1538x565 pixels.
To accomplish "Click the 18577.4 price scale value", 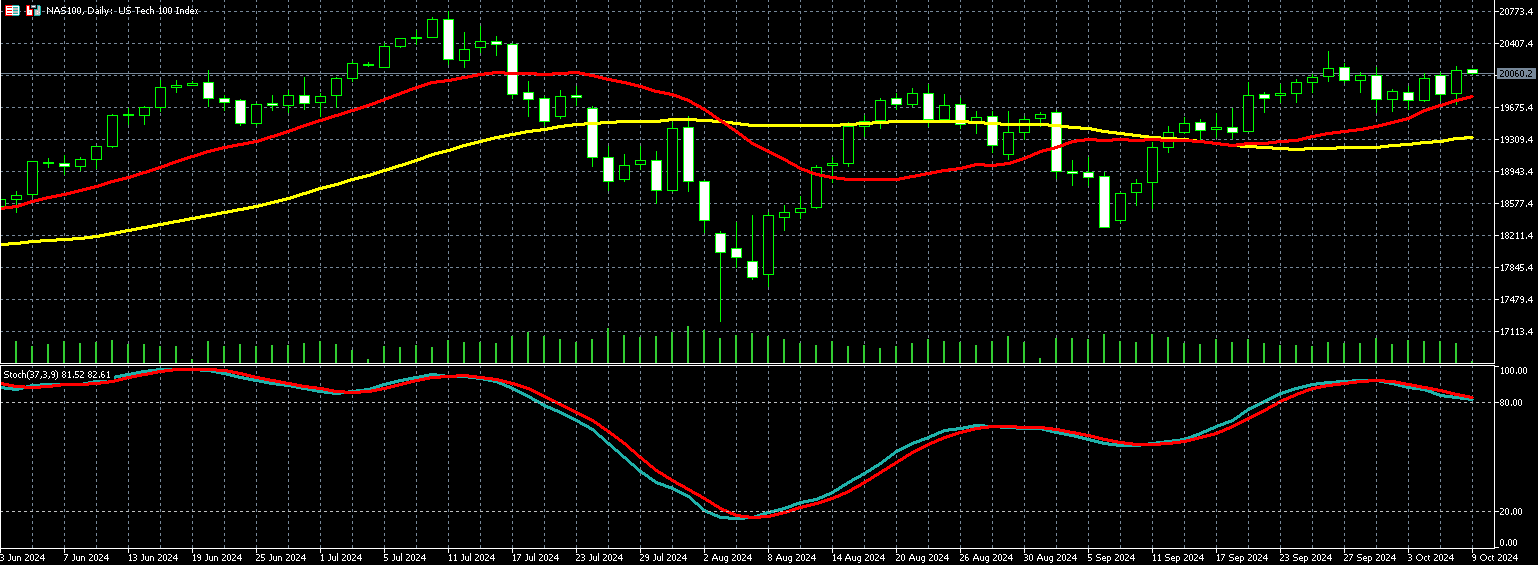I will pyautogui.click(x=1516, y=204).
